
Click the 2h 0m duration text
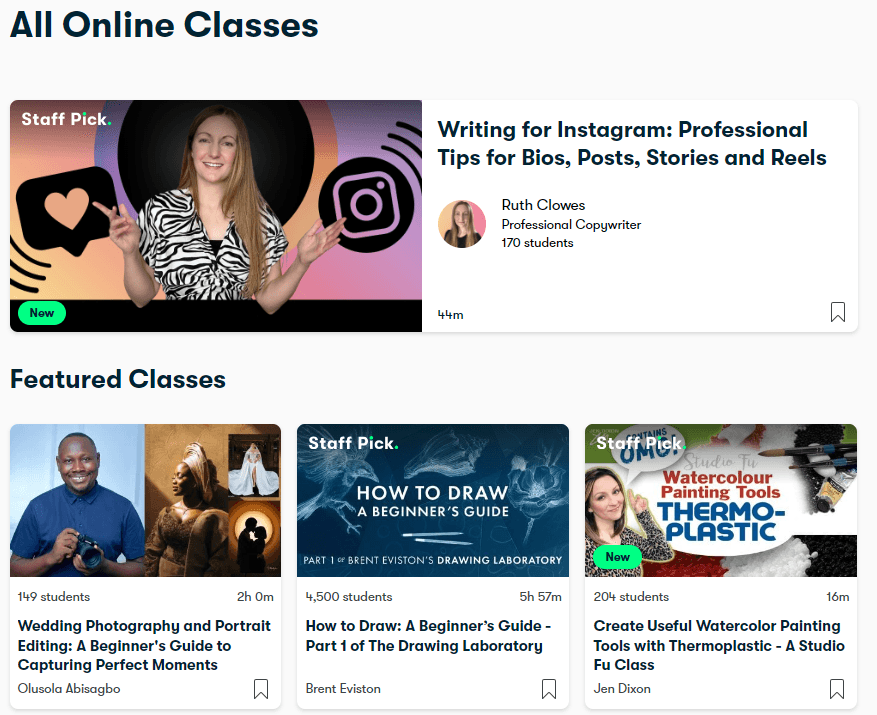tap(255, 597)
